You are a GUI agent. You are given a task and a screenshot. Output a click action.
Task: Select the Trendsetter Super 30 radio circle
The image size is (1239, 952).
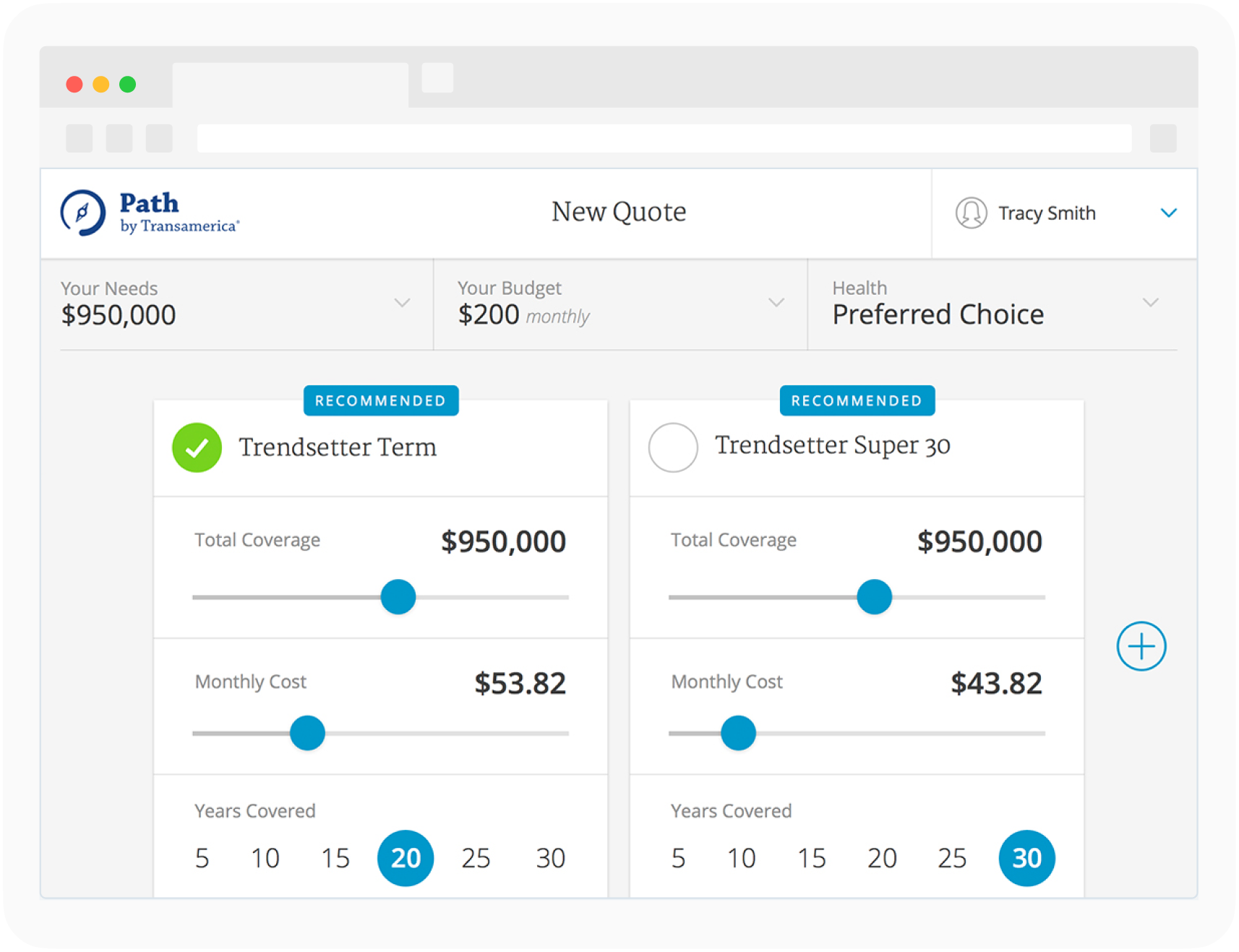coord(673,447)
